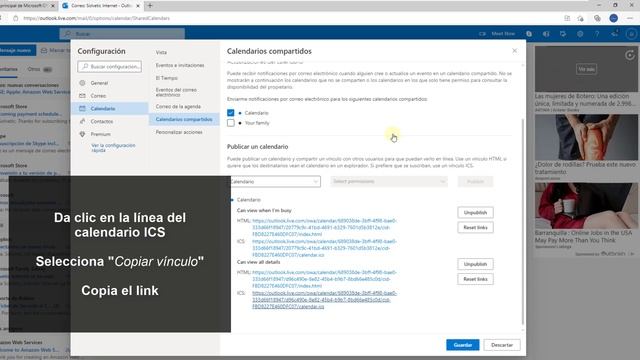Viewport: 640px width, 360px height.
Task: Open HTML link under Can view when I'm busy
Action: 324,227
